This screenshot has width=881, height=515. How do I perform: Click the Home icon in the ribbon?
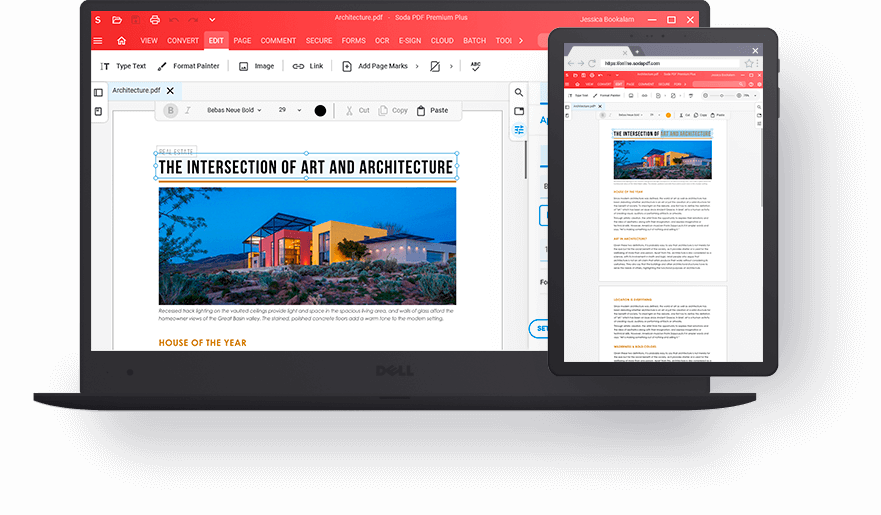[x=121, y=41]
